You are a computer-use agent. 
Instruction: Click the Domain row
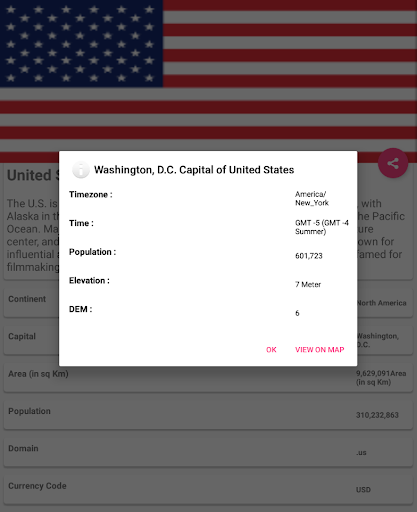pyautogui.click(x=208, y=452)
